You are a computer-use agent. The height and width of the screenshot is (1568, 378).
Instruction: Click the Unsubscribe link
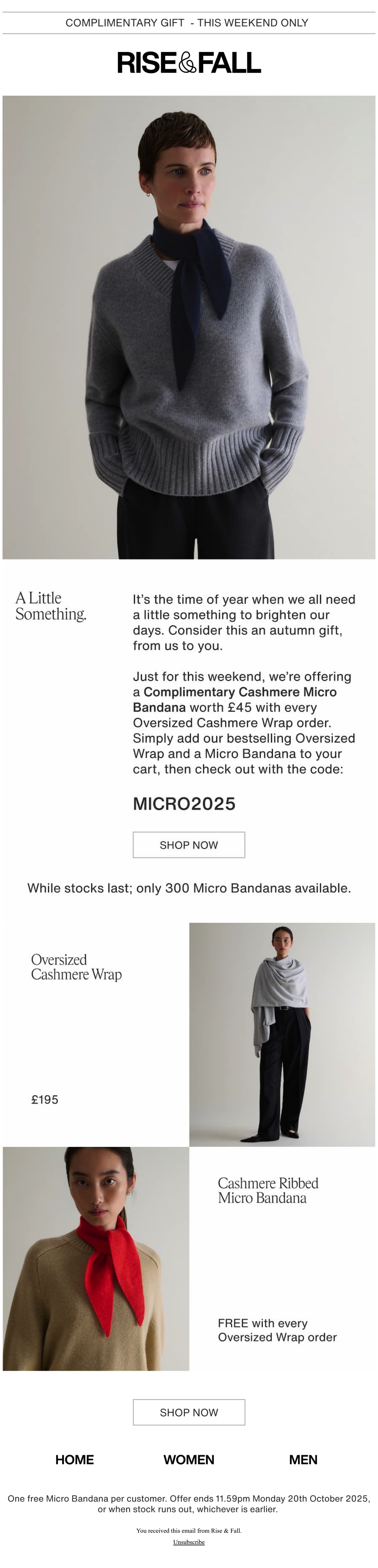[x=189, y=1542]
